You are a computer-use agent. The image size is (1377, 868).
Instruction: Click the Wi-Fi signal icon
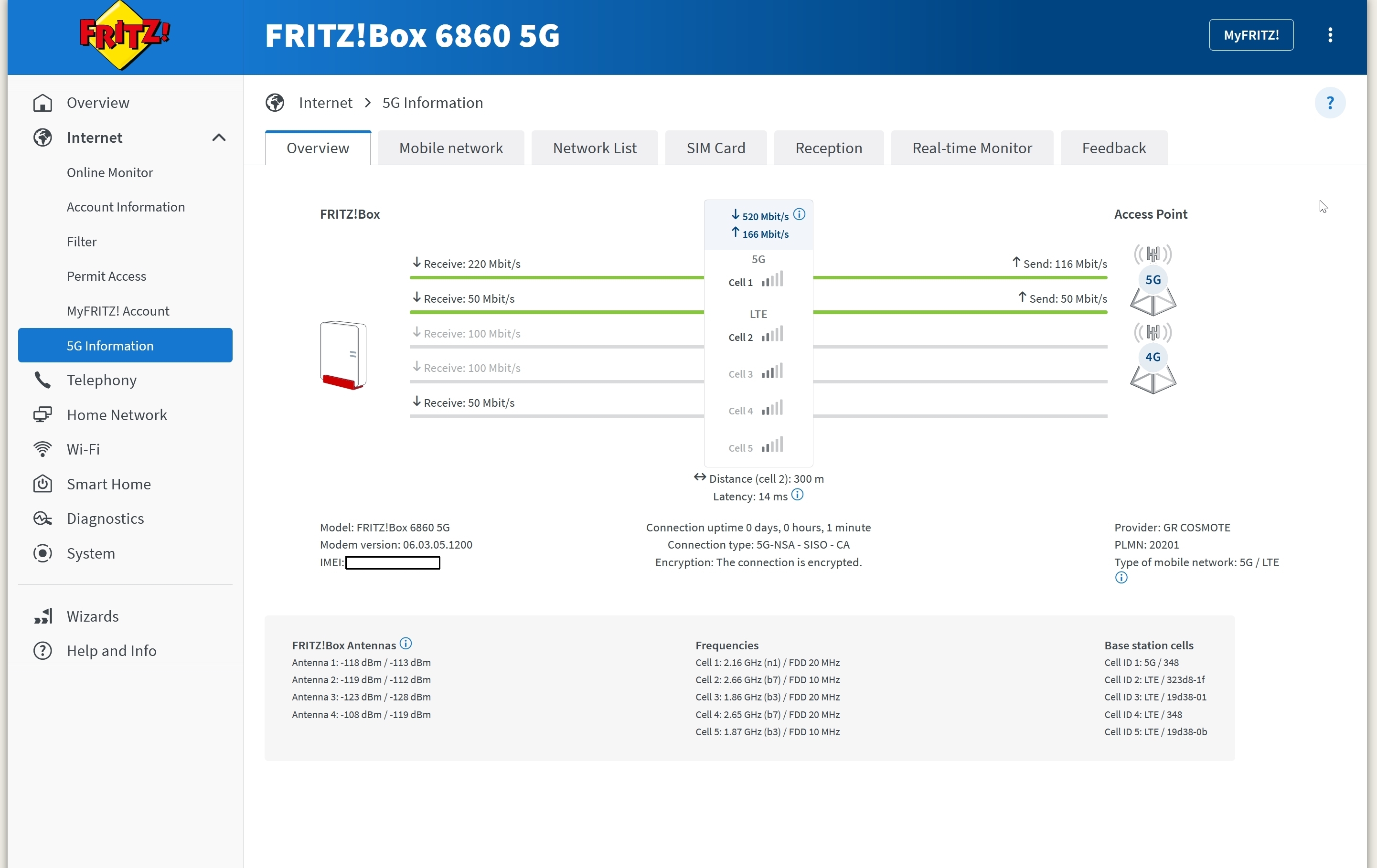43,449
